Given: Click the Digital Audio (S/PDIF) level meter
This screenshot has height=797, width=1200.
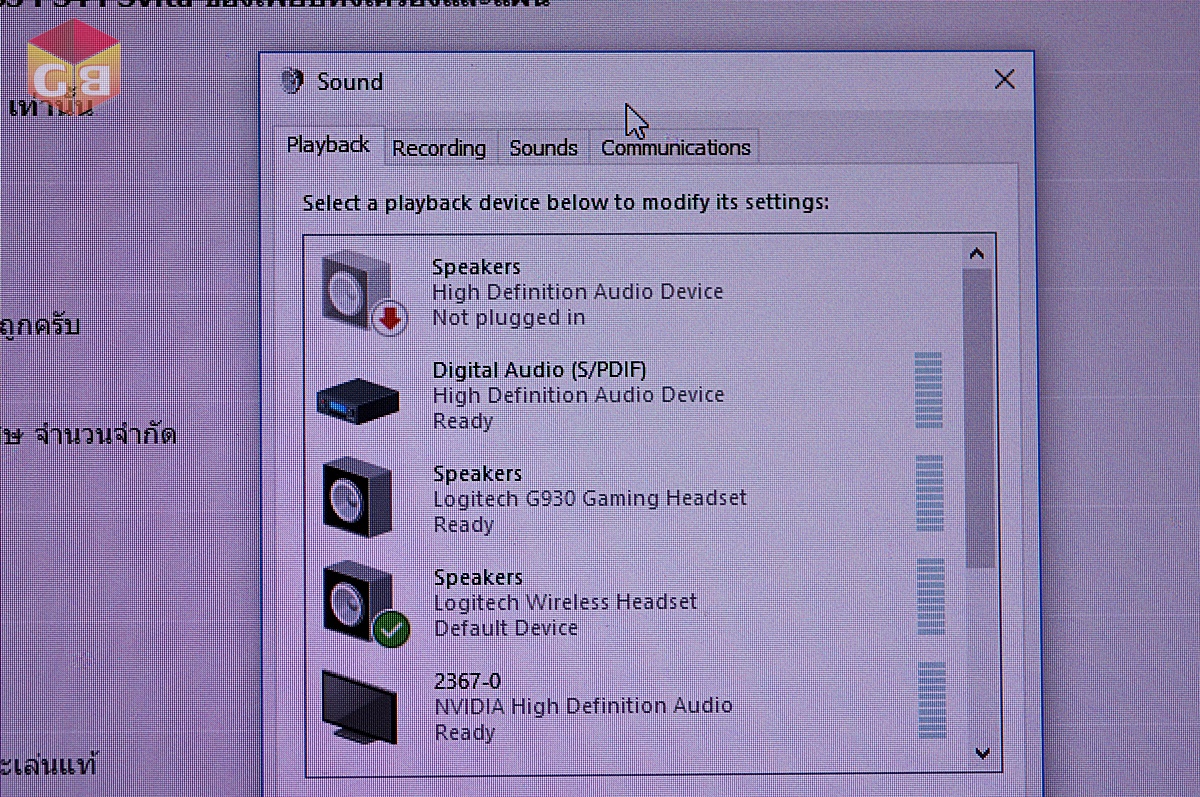Looking at the screenshot, I should [929, 390].
